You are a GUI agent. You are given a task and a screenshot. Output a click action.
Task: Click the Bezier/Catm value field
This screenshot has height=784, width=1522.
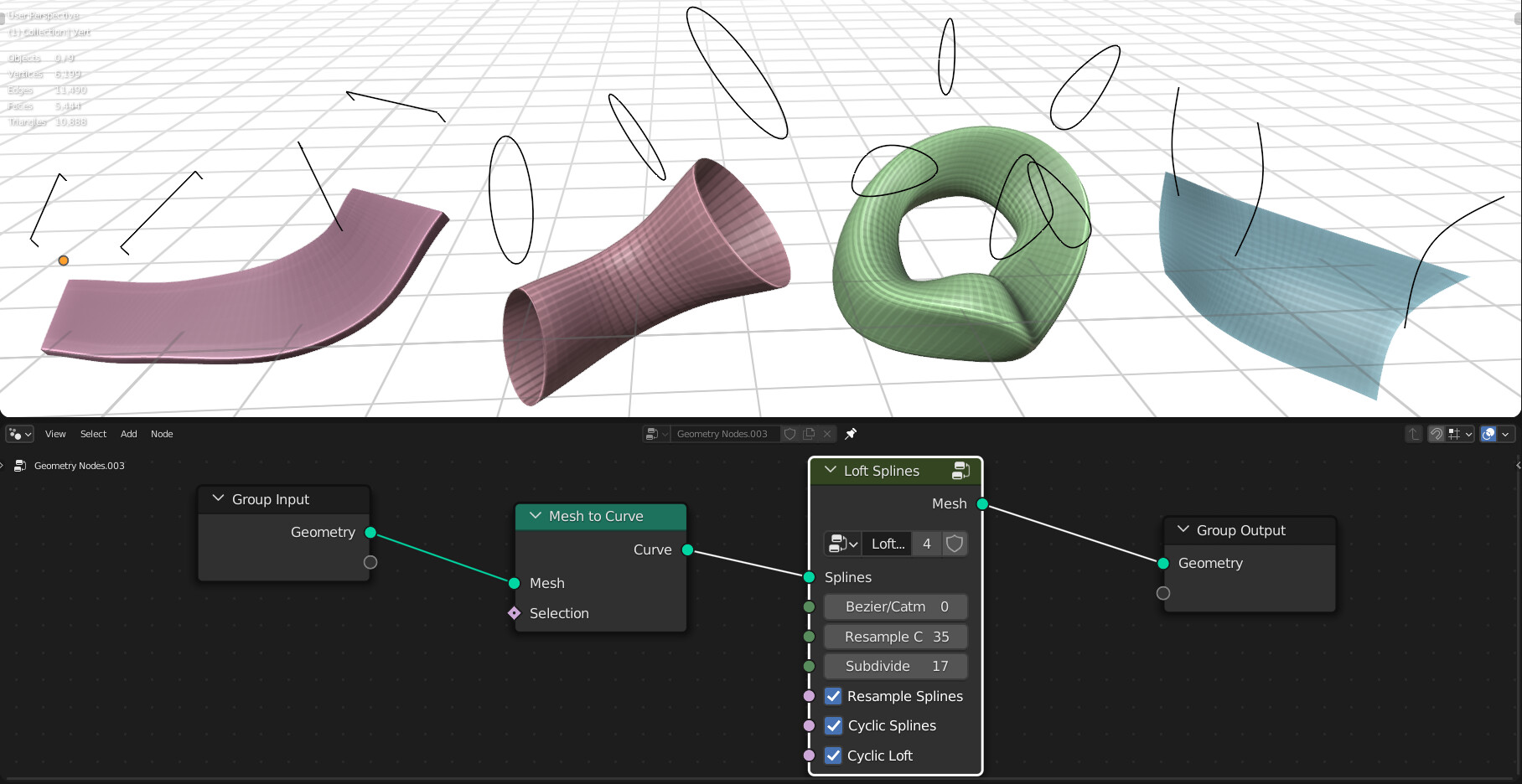pos(895,606)
